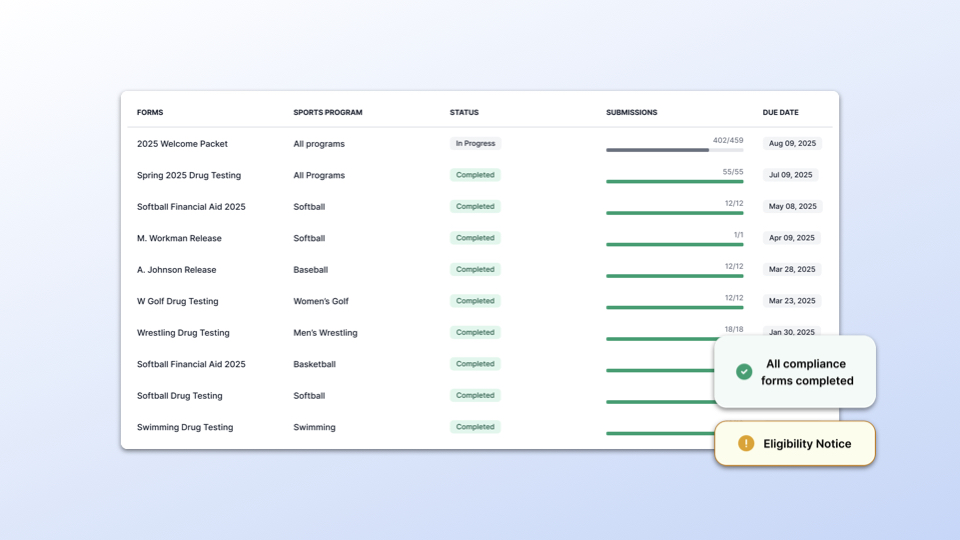Sort by the Forms column header
The image size is (960, 540).
click(x=150, y=112)
